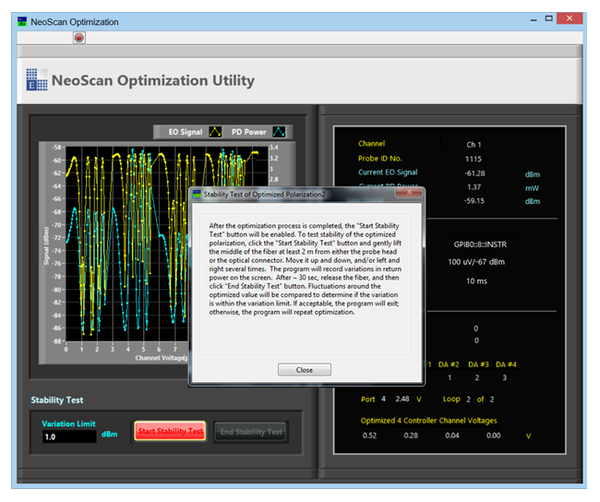Click the Variation Limit input field
This screenshot has width=600, height=502.
69,436
